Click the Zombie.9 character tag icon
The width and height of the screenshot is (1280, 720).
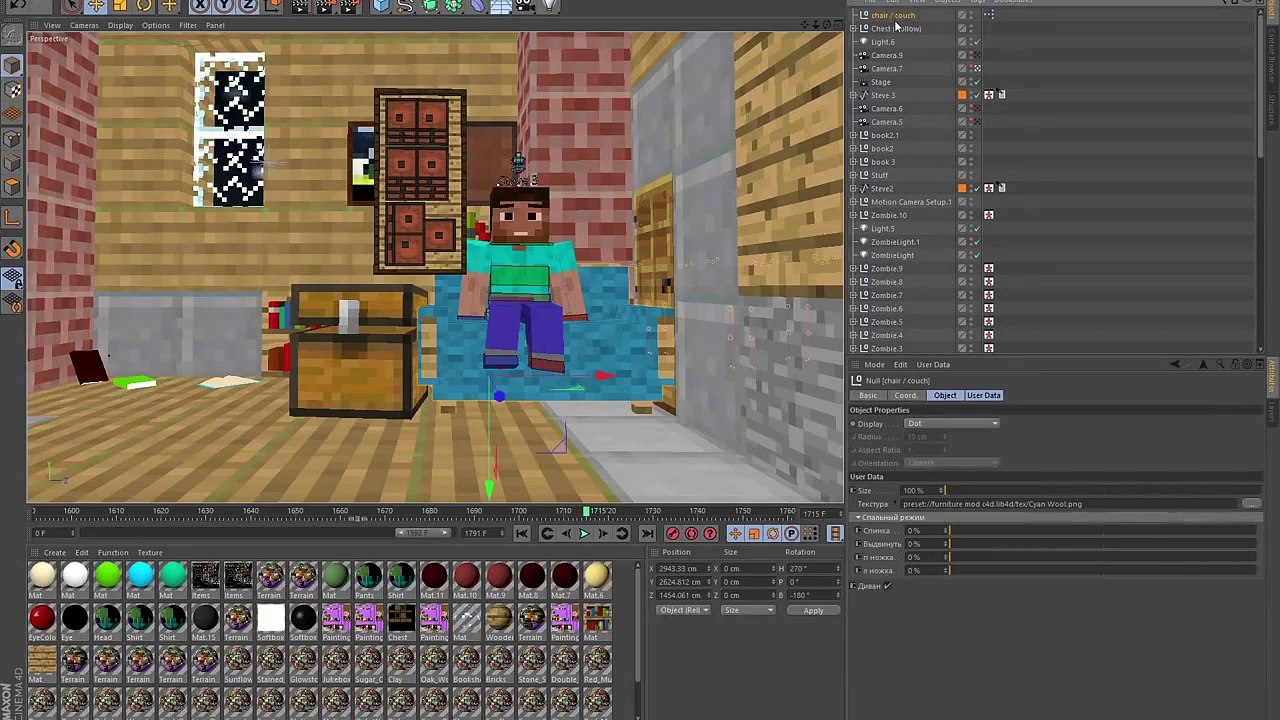pos(989,269)
